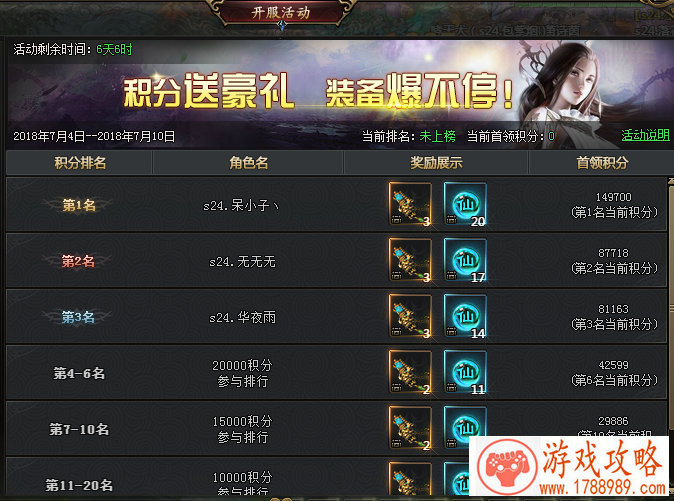Image resolution: width=674 pixels, height=501 pixels.
Task: Click the 仙 token icon showing 17
Action: coord(465,260)
